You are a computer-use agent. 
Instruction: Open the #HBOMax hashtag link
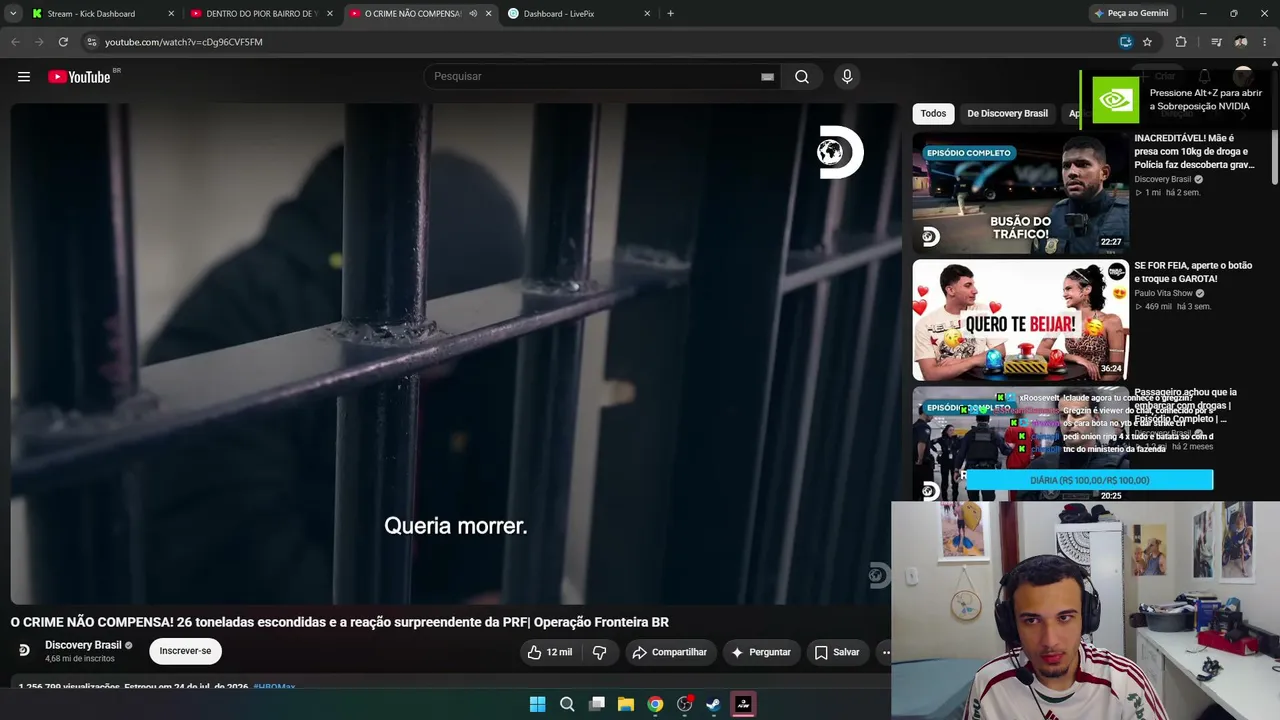[x=274, y=687]
